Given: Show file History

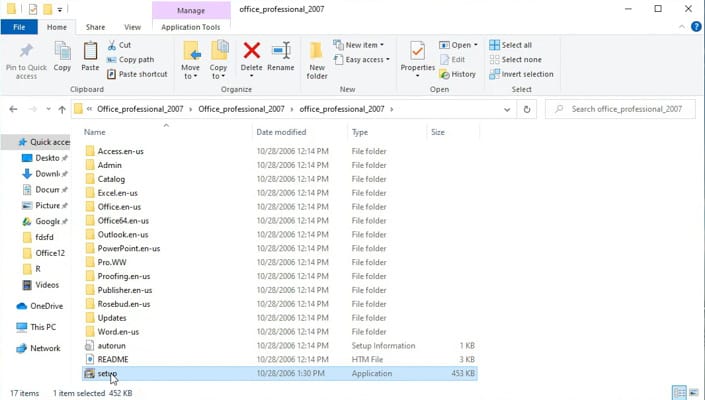Looking at the screenshot, I should (457, 74).
